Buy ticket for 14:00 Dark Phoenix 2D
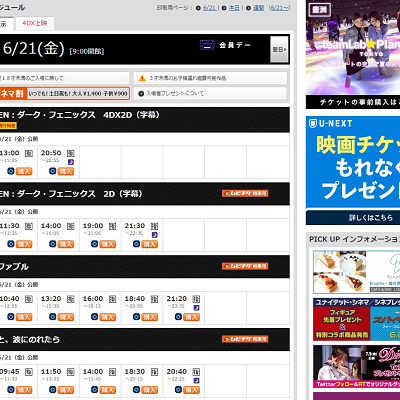Viewport: 400px width, 400px height. point(66,244)
